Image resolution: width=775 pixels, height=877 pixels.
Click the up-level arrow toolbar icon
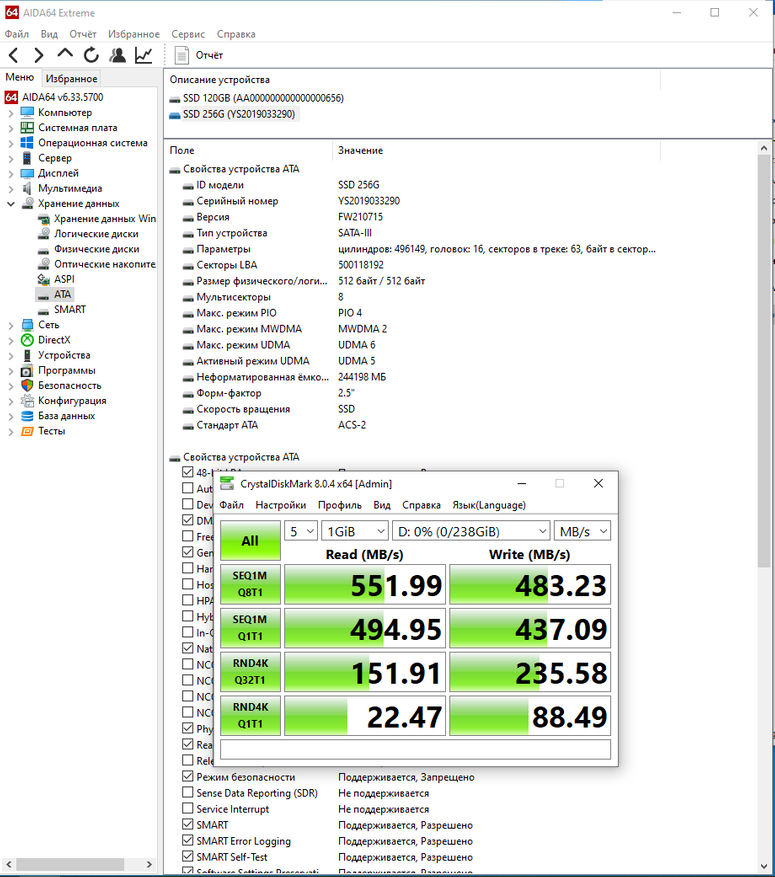click(x=65, y=54)
